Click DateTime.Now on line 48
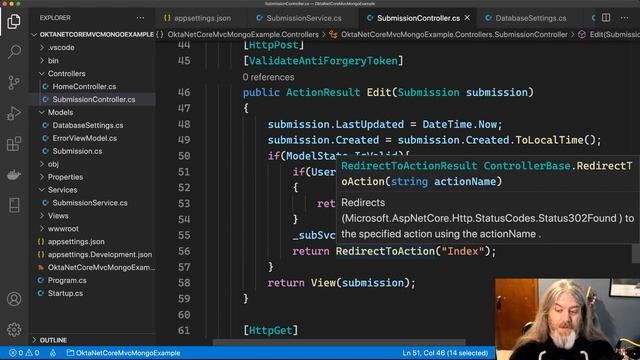This screenshot has height=360, width=640. point(460,124)
